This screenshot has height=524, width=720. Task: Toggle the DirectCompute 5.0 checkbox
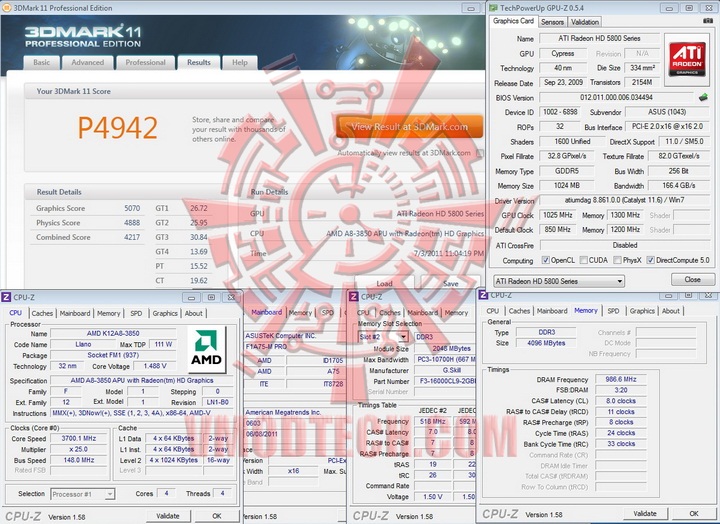650,260
